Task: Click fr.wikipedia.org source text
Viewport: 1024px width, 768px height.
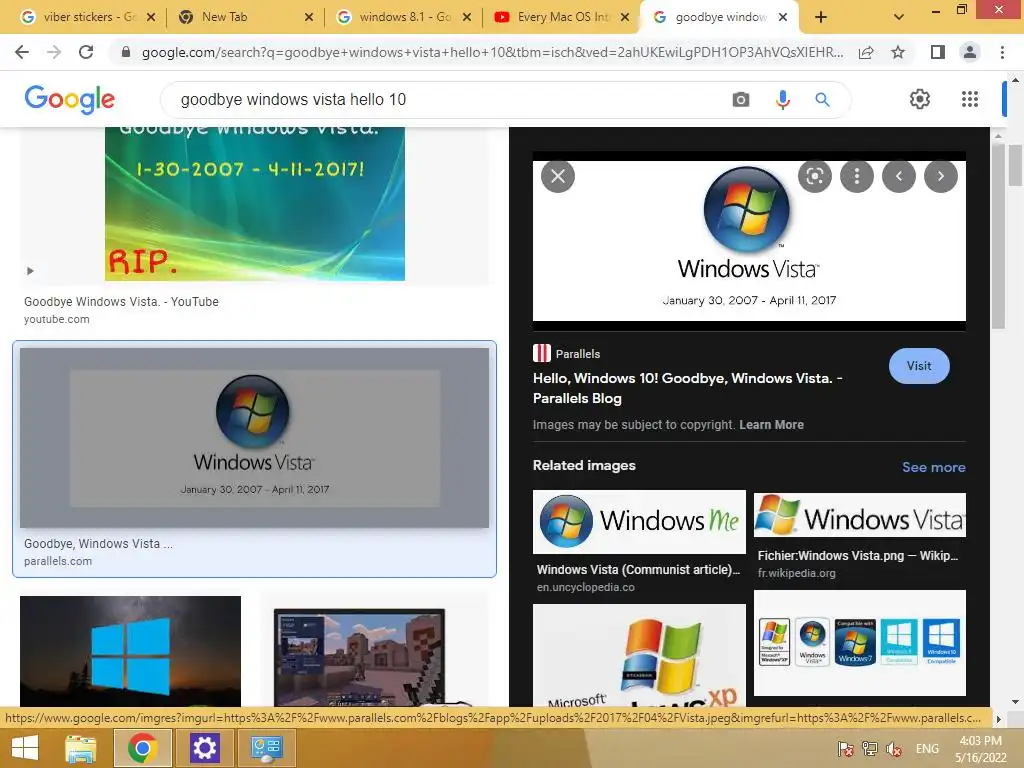Action: [x=796, y=573]
